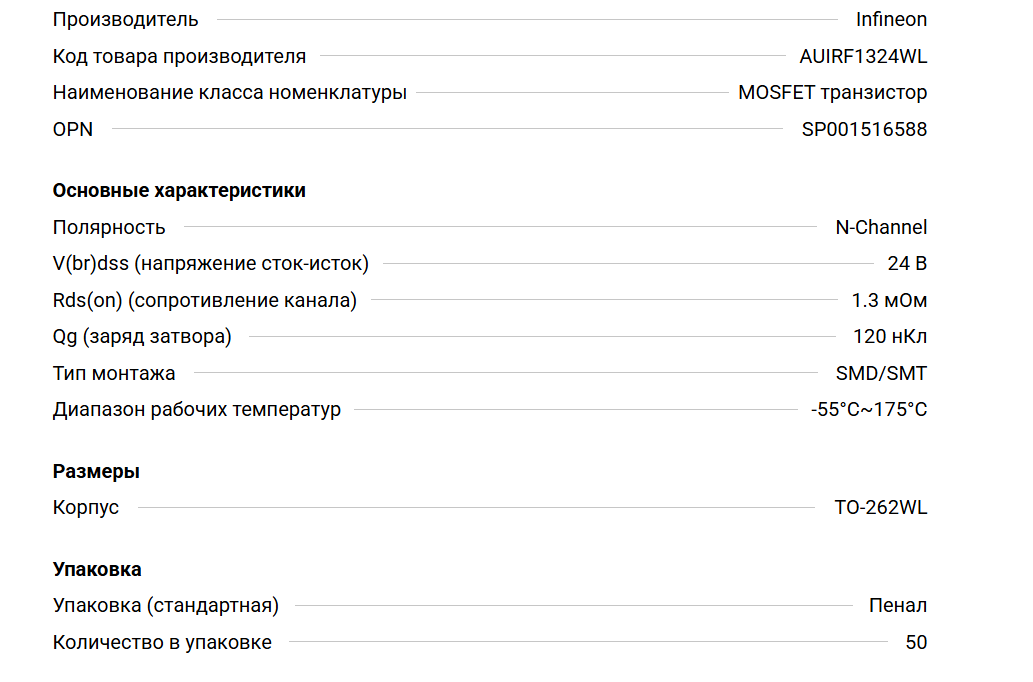
Task: Click the 24 В voltage value
Action: click(x=907, y=264)
